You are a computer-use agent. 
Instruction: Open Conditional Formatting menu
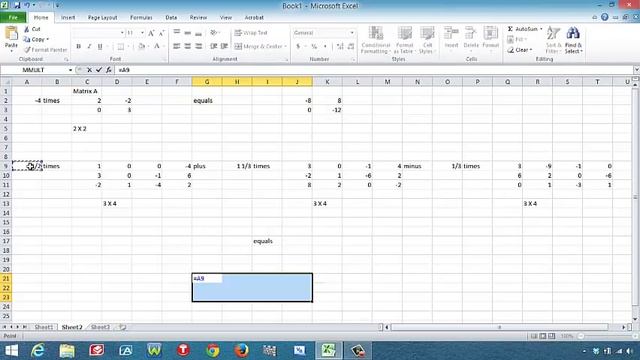pos(376,40)
